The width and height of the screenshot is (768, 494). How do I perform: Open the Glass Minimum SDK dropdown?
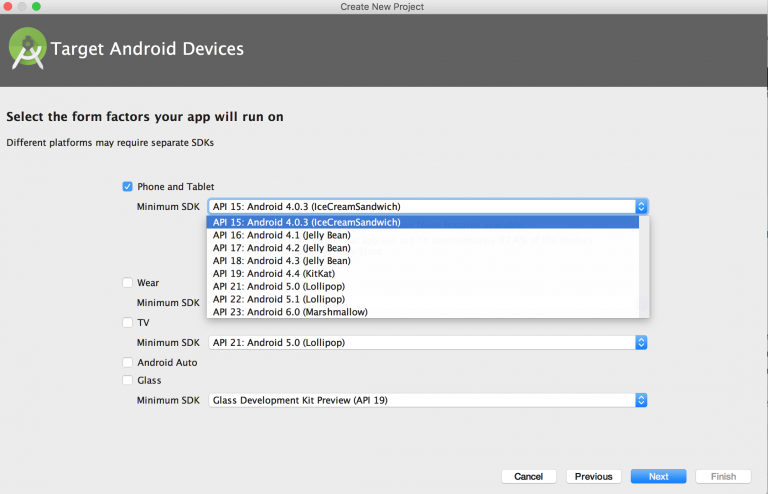[641, 400]
